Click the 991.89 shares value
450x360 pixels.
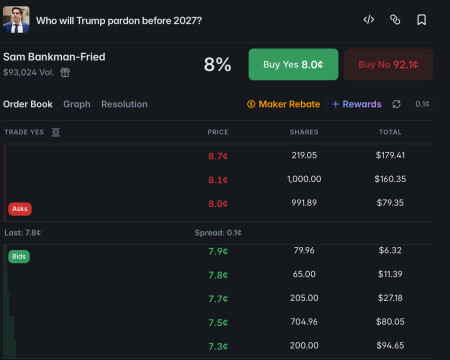[x=304, y=203]
